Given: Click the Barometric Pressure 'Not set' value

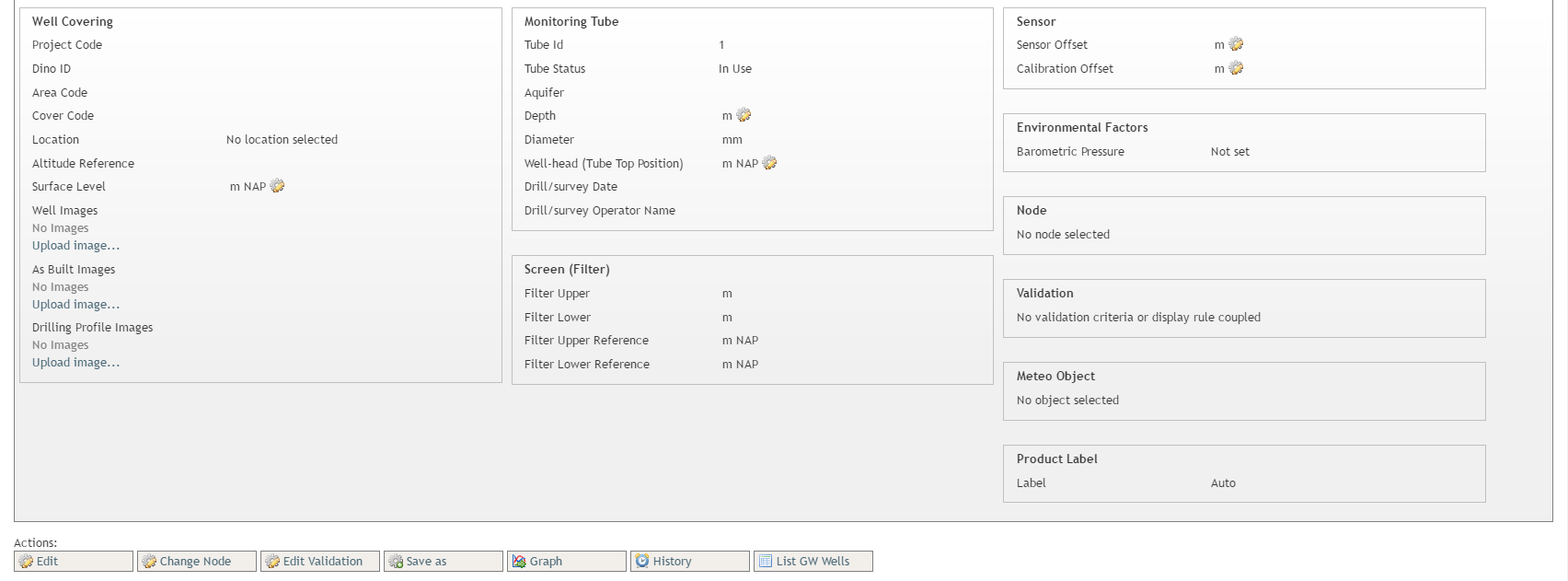Looking at the screenshot, I should click(x=1229, y=152).
